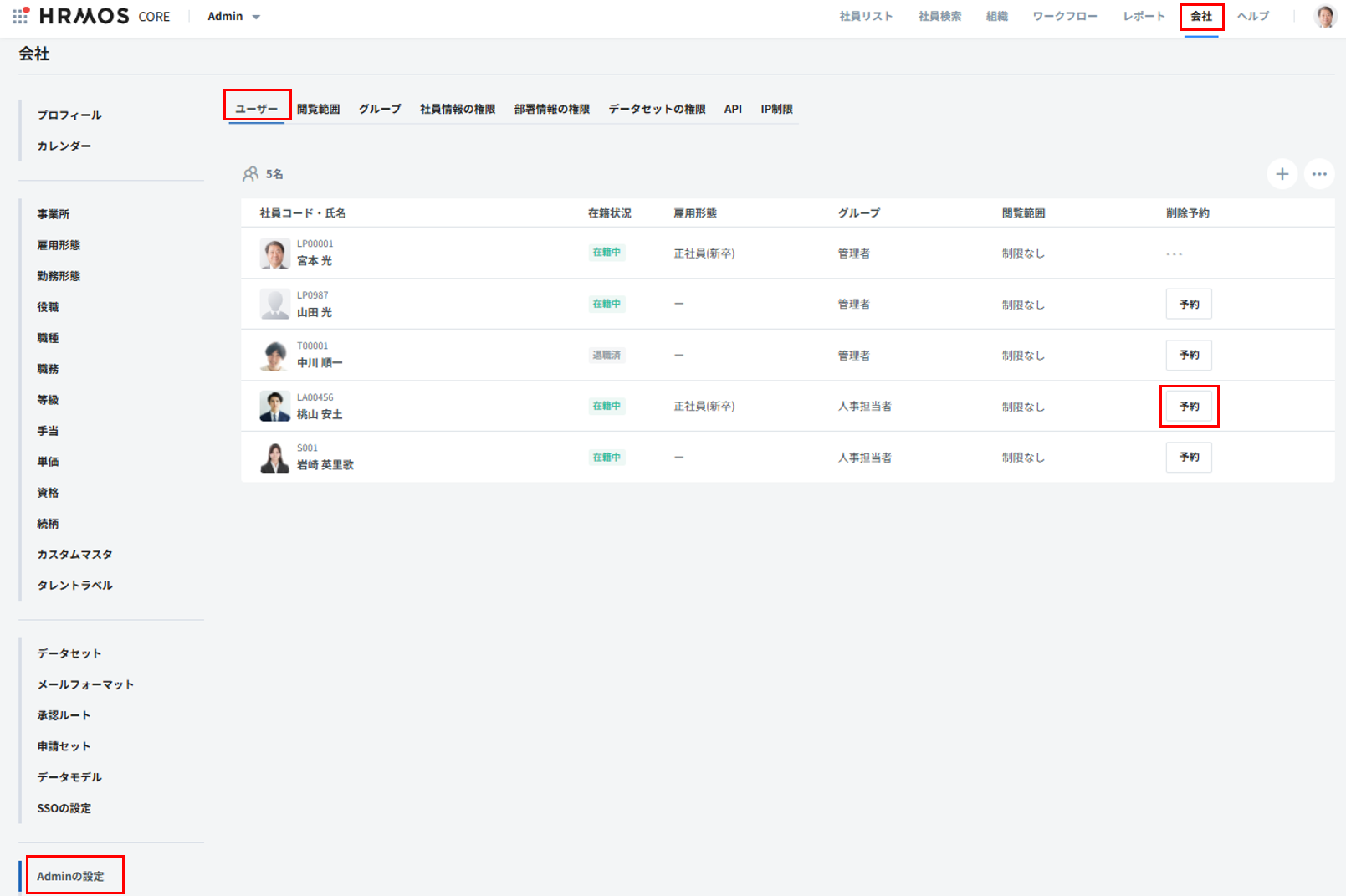Image resolution: width=1346 pixels, height=896 pixels.
Task: Switch to the 閲覧範囲 tab
Action: pos(318,109)
